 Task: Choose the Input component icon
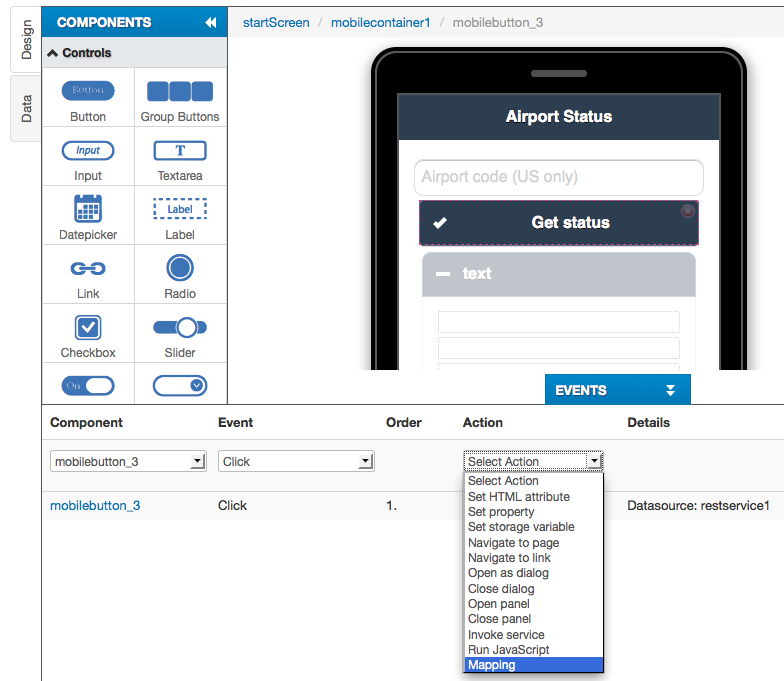click(88, 150)
